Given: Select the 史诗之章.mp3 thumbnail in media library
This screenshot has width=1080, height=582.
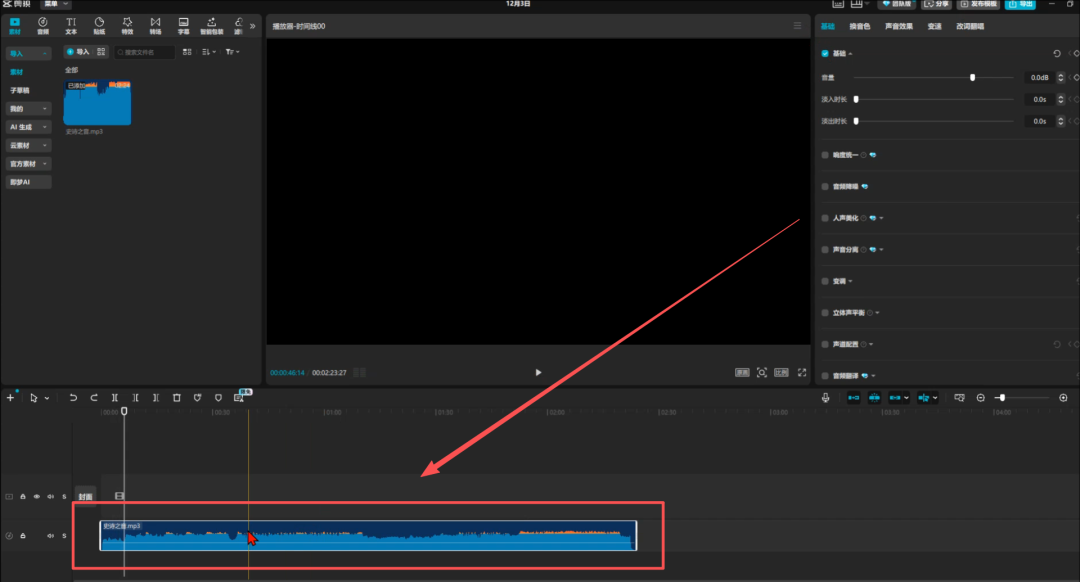Looking at the screenshot, I should 97,103.
